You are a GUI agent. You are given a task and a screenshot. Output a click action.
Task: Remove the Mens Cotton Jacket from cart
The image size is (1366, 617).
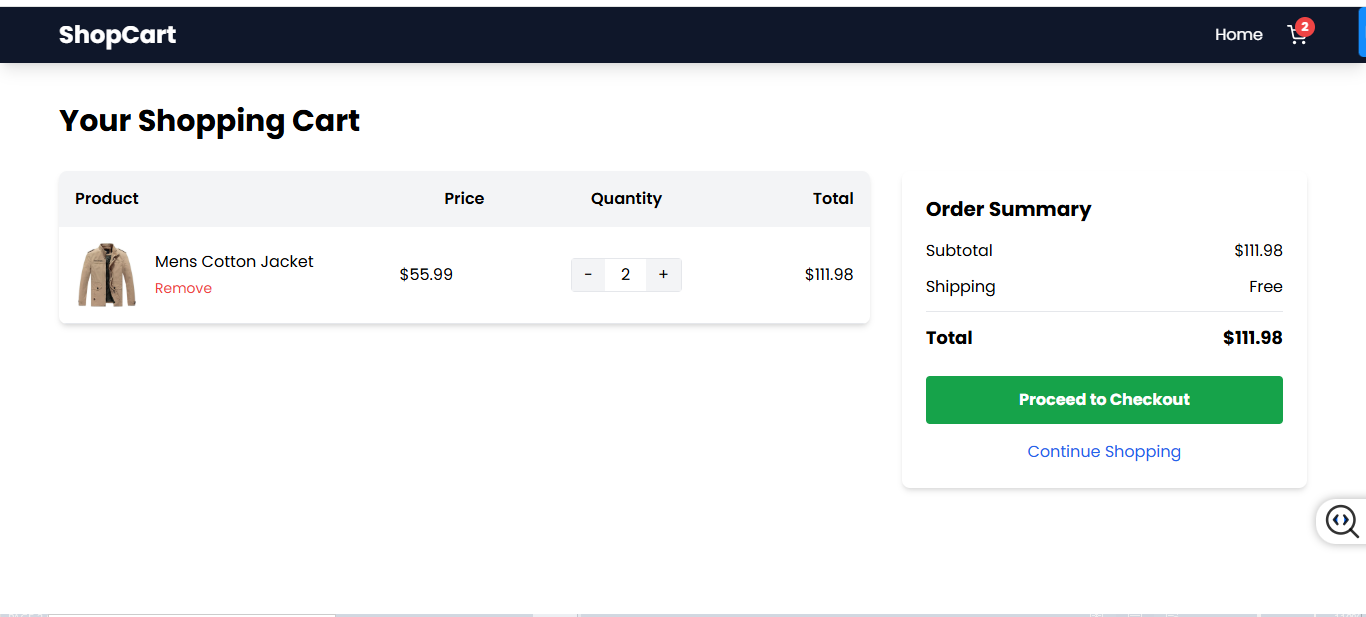(x=183, y=288)
